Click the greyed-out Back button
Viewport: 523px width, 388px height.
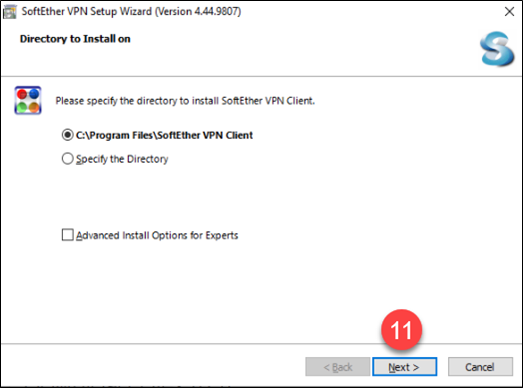click(338, 367)
